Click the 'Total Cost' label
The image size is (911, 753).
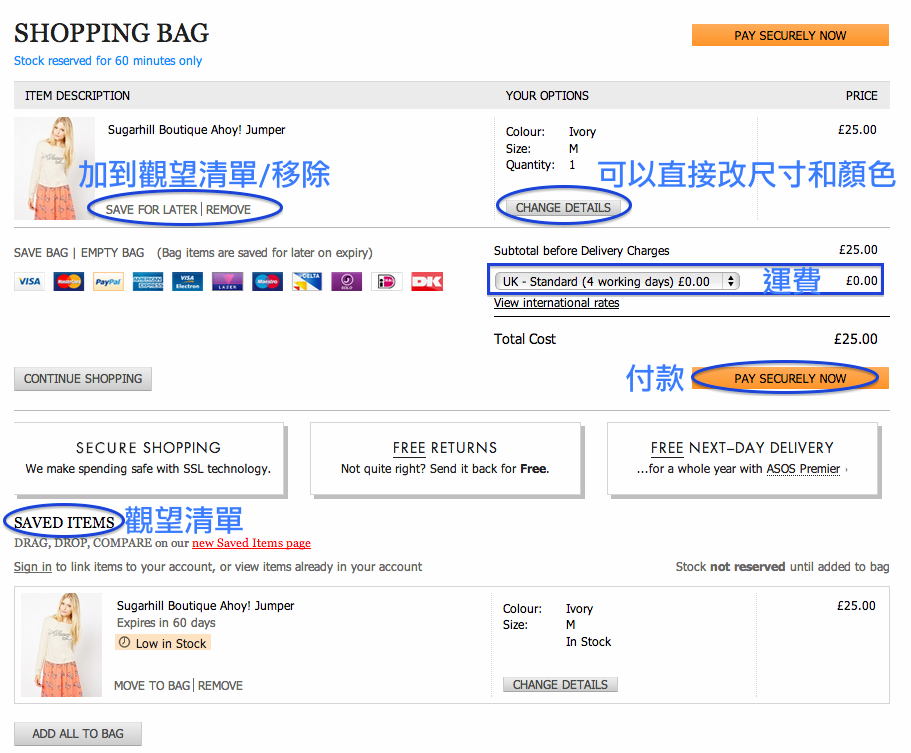pos(525,339)
